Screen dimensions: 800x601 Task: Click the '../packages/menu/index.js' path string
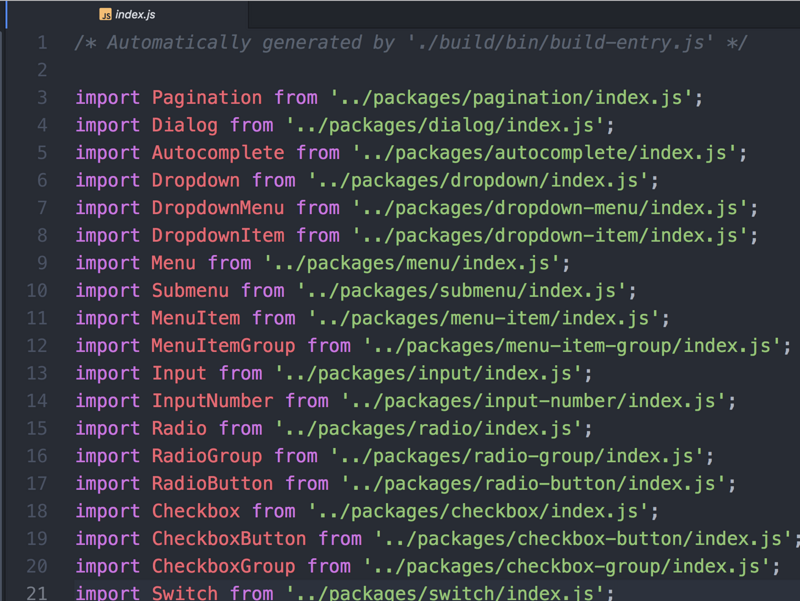tap(417, 263)
